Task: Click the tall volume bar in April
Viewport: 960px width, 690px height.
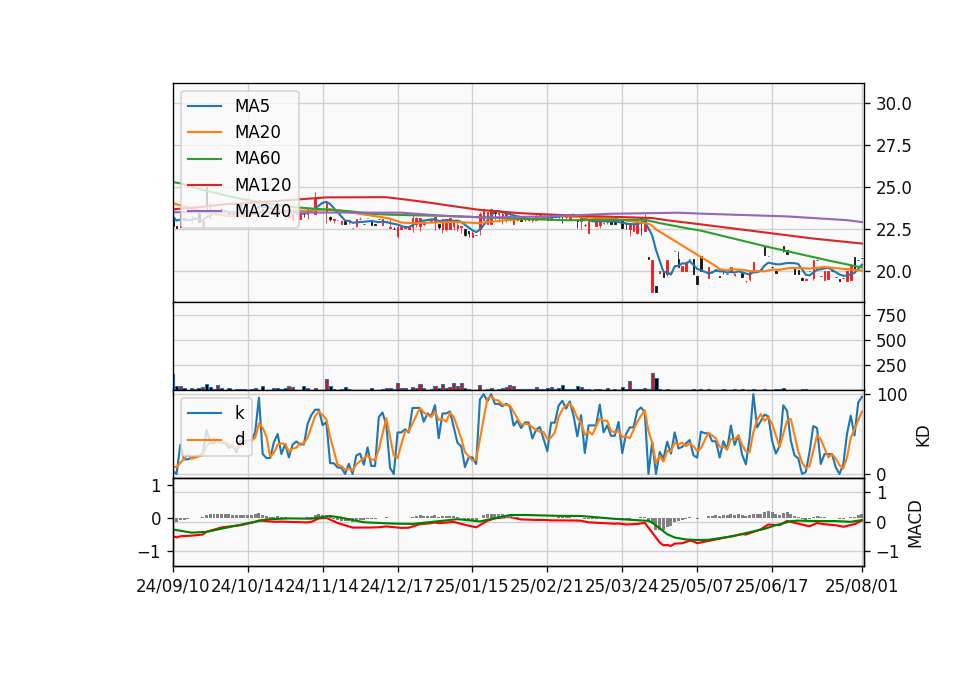Action: (x=653, y=381)
